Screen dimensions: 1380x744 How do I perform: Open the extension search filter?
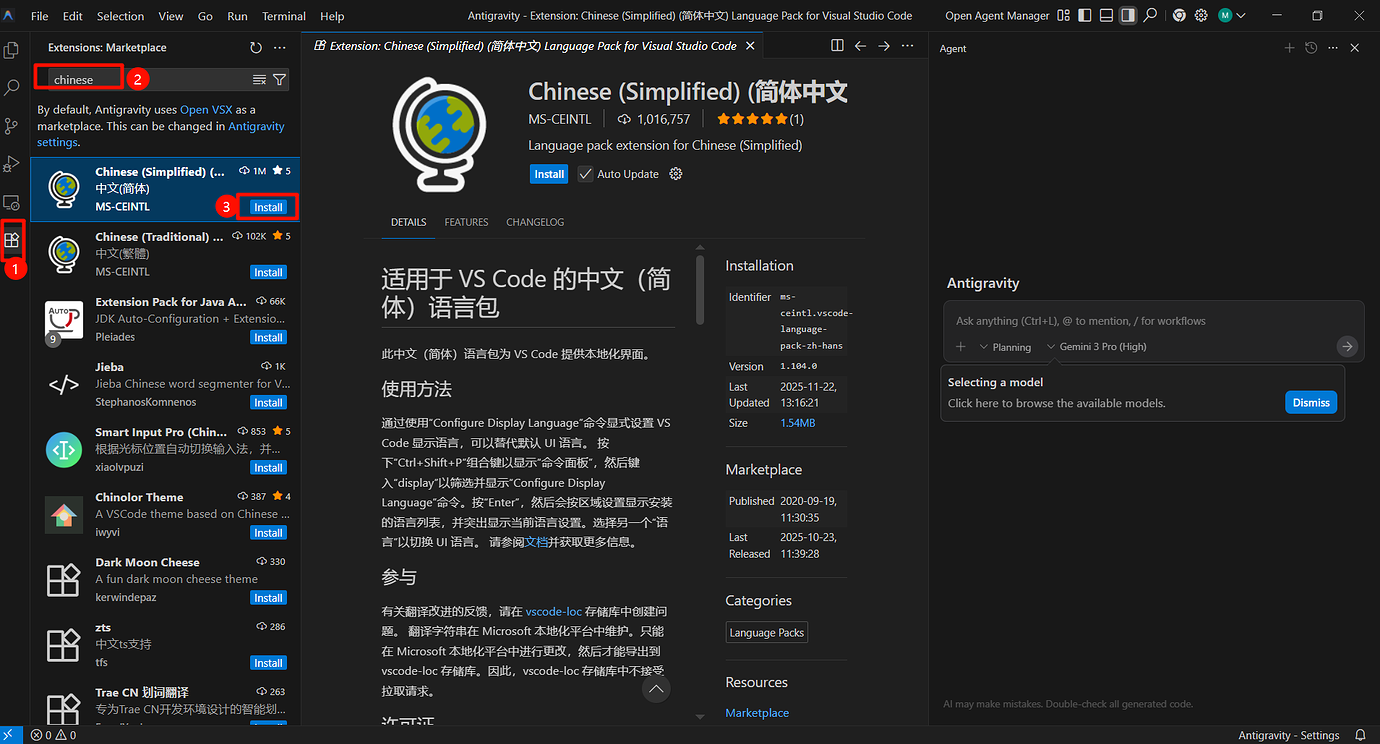coord(280,80)
